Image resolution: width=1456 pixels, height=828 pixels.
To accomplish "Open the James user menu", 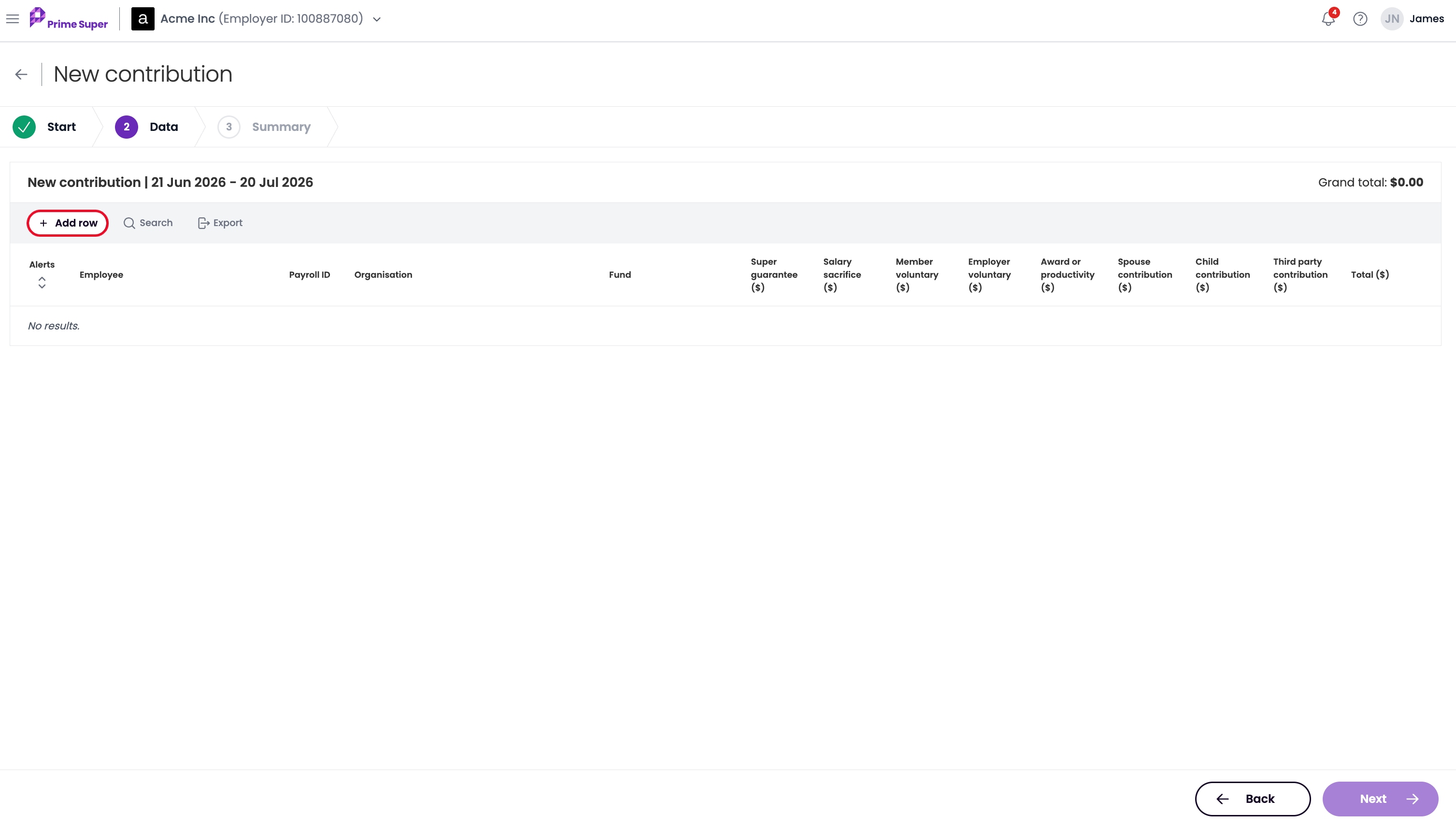I will 1427,19.
